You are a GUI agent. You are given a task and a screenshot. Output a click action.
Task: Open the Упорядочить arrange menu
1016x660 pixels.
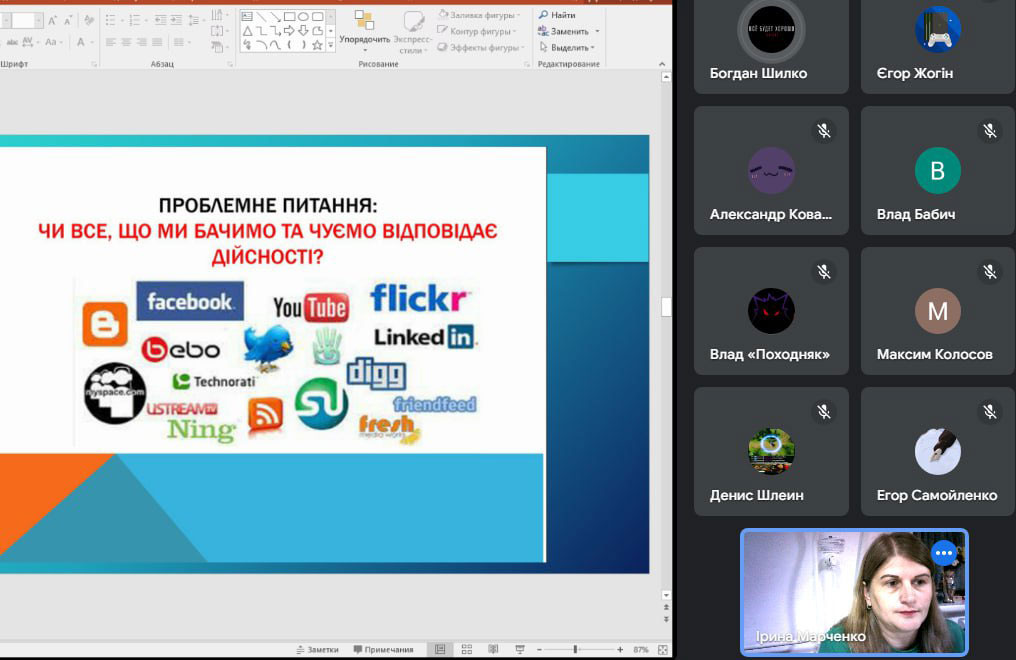coord(365,30)
